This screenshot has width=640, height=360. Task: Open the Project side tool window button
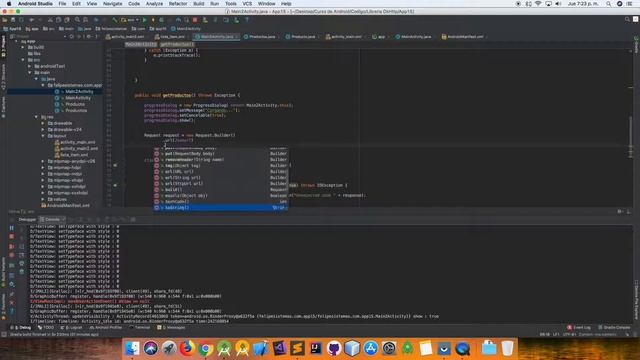click(3, 46)
